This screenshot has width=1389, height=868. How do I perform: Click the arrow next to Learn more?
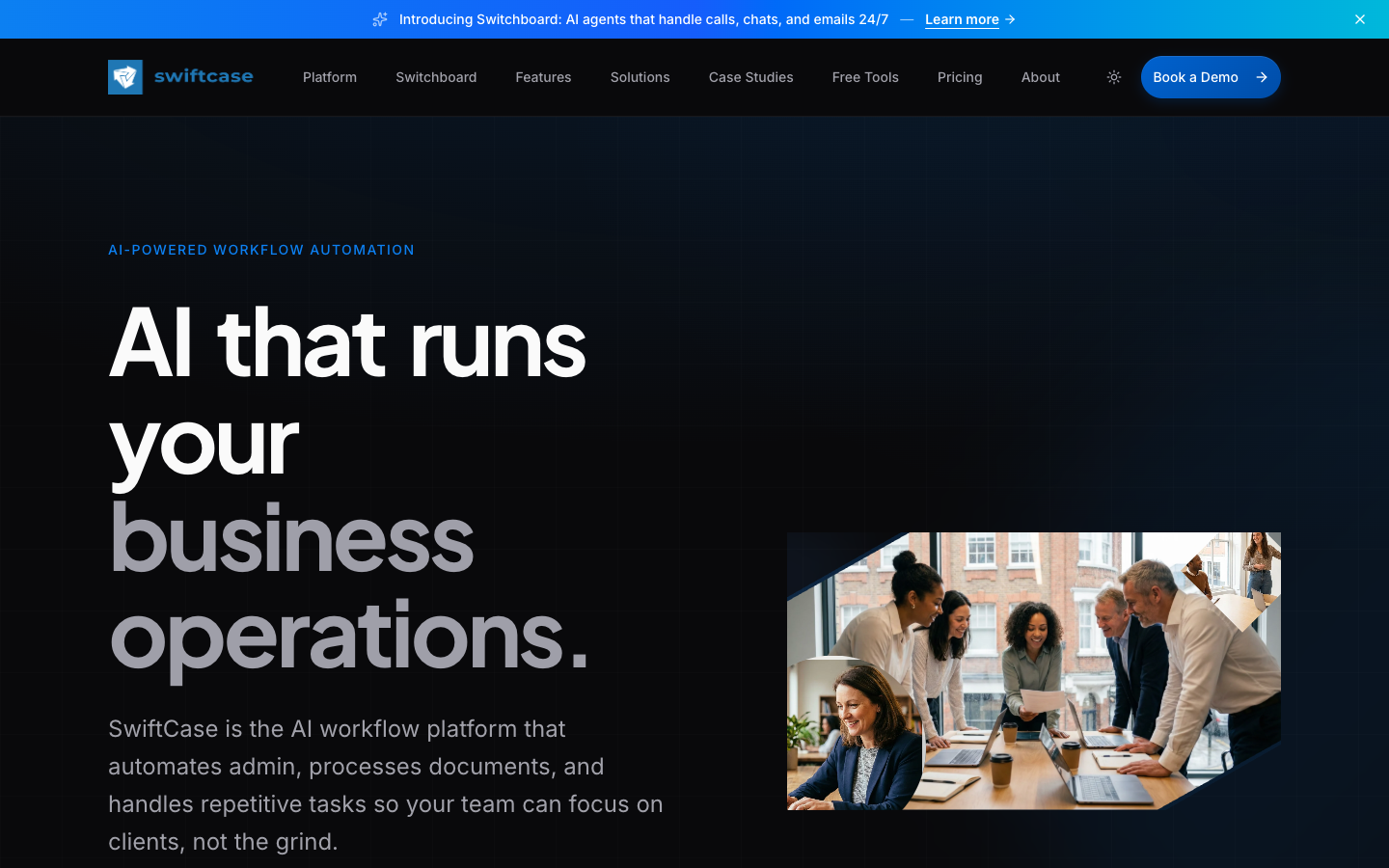[x=1009, y=19]
